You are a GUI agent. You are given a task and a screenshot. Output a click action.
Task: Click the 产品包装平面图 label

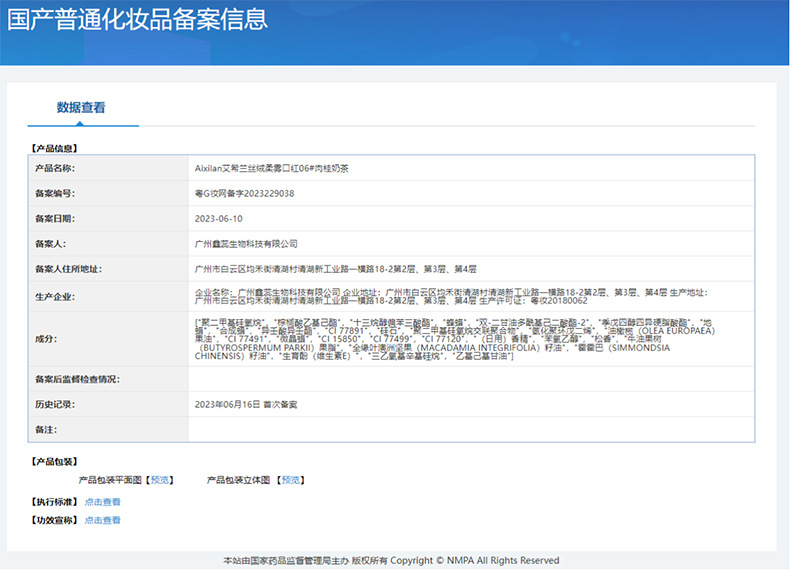(x=110, y=480)
